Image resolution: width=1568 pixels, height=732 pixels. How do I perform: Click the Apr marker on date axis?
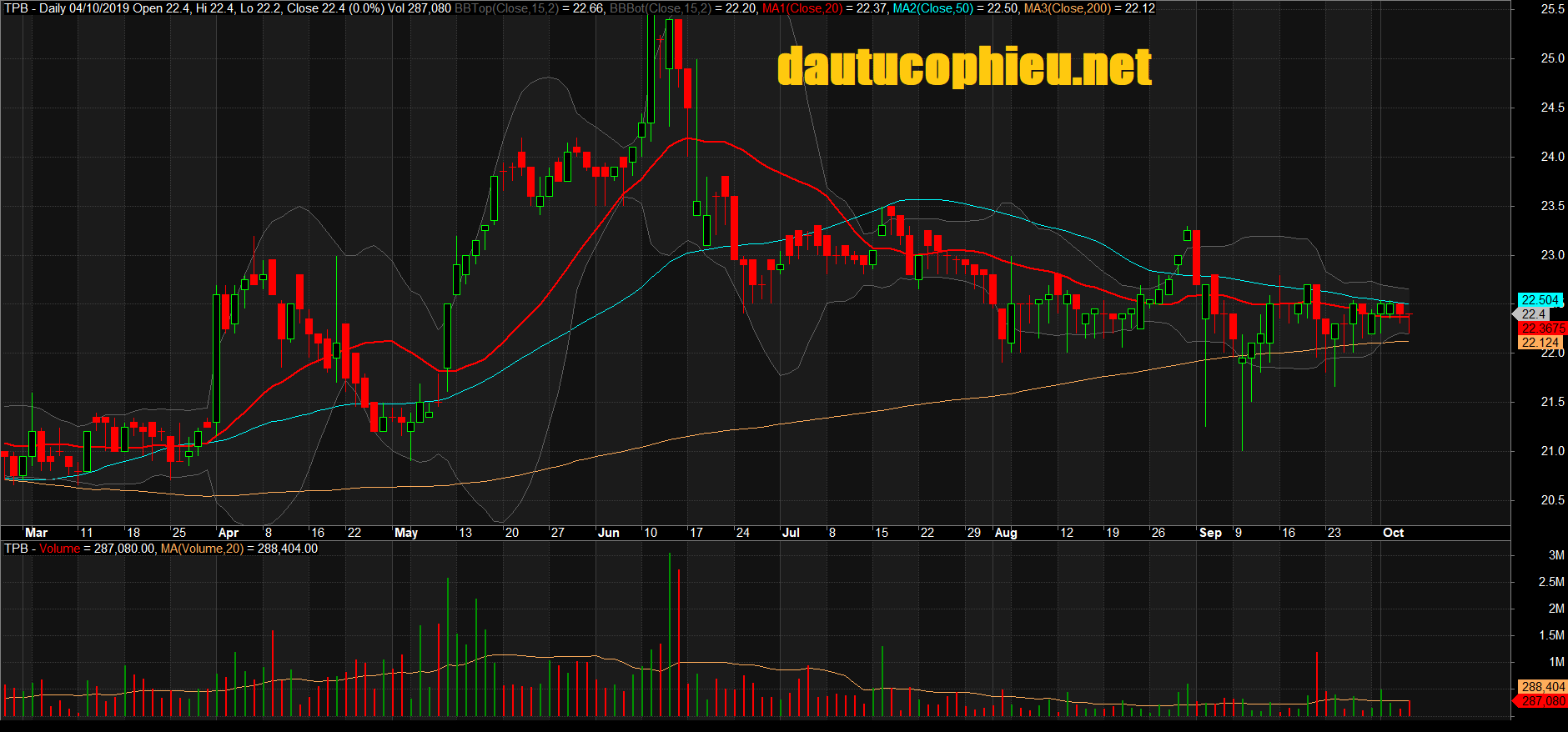[228, 533]
